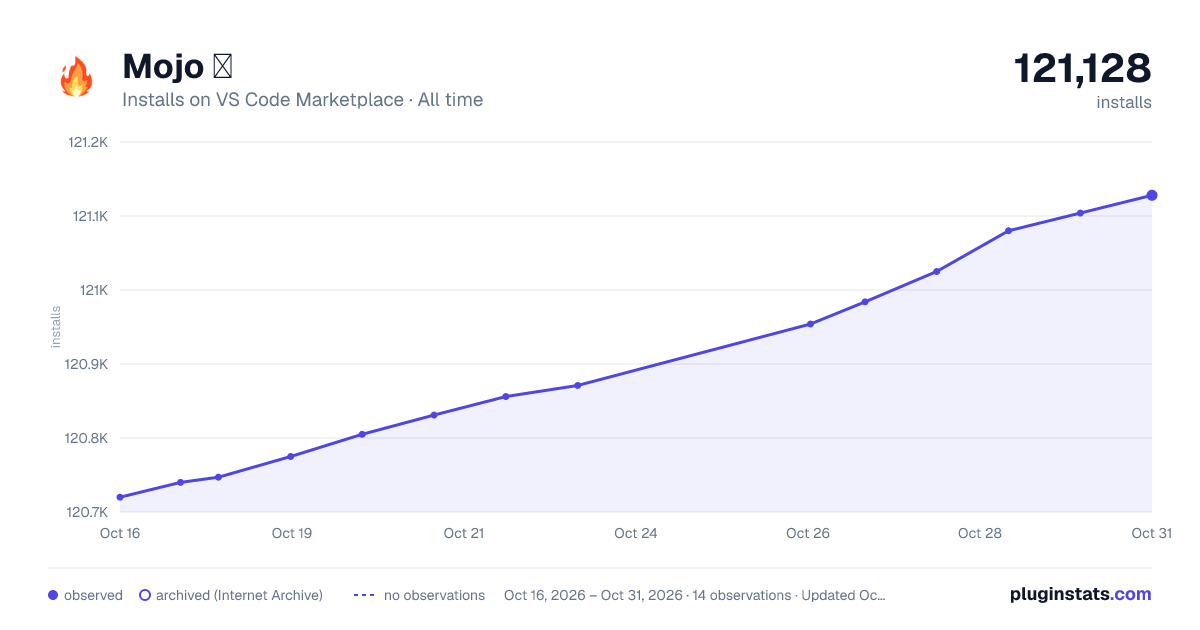Screen dimensions: 1200x630
Task: Click the Mojo flame logo icon
Action: coord(76,77)
